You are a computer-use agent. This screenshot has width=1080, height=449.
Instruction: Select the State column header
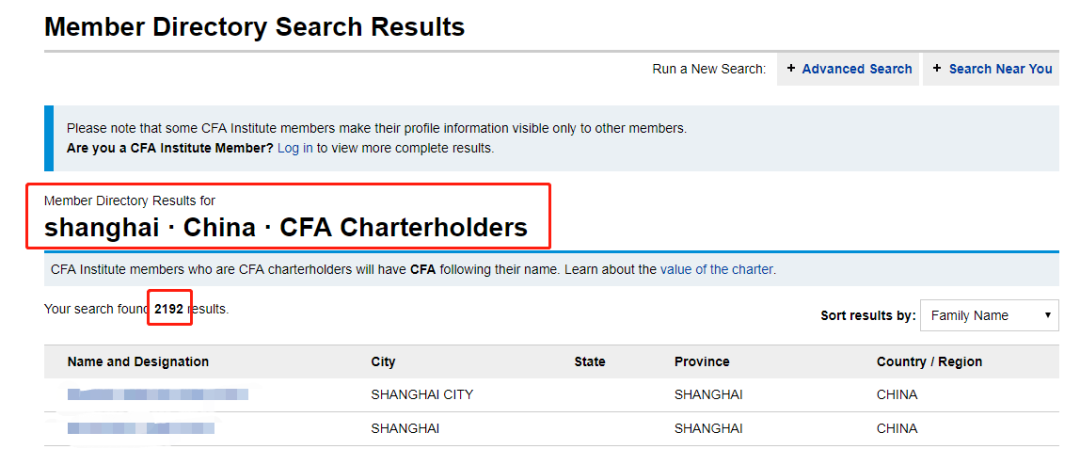click(x=589, y=362)
